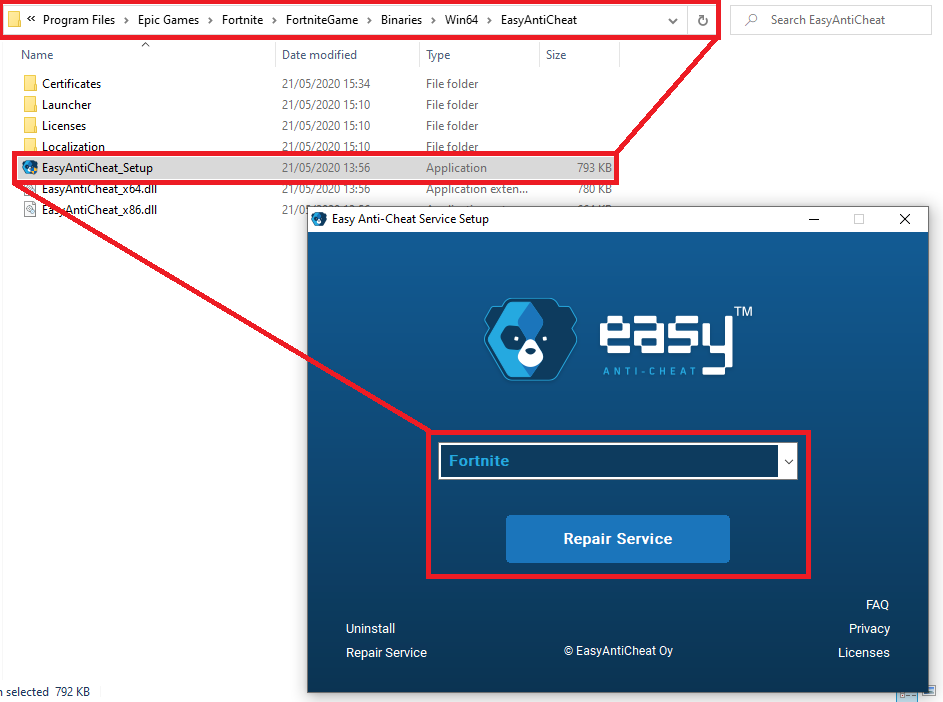Viewport: 943px width, 702px height.
Task: Click the Easy Anti-Cheat title bar icon
Action: 319,219
